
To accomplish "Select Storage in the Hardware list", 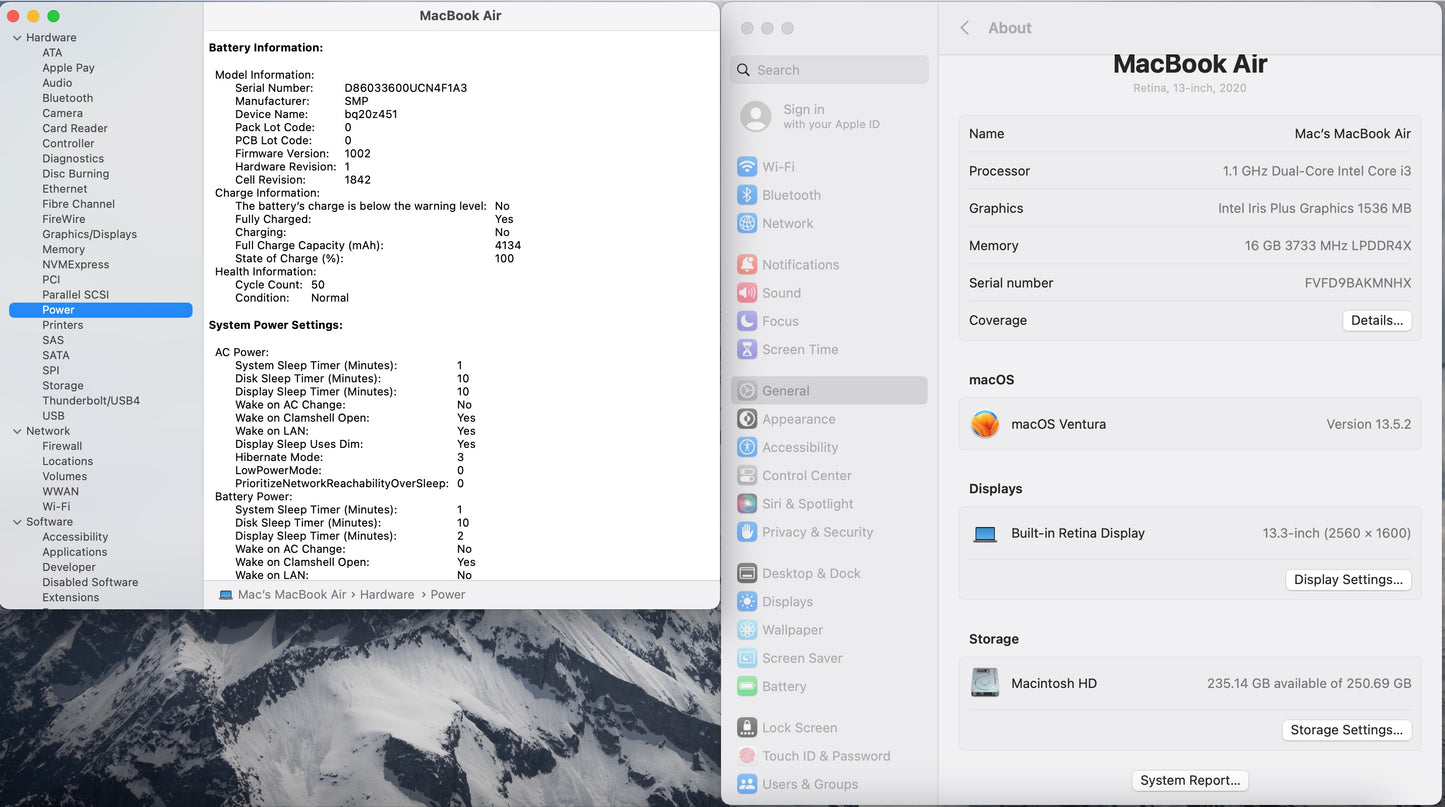I will [x=63, y=385].
